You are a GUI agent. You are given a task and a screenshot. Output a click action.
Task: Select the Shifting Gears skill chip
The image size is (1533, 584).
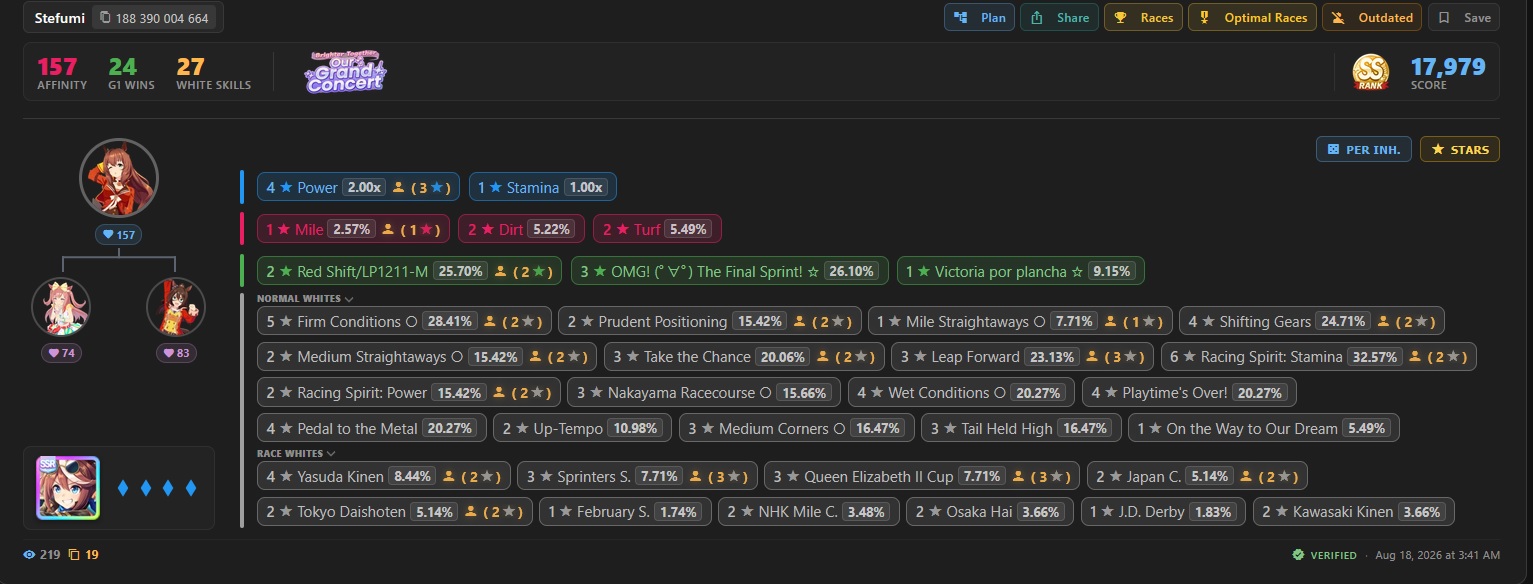pos(1312,321)
